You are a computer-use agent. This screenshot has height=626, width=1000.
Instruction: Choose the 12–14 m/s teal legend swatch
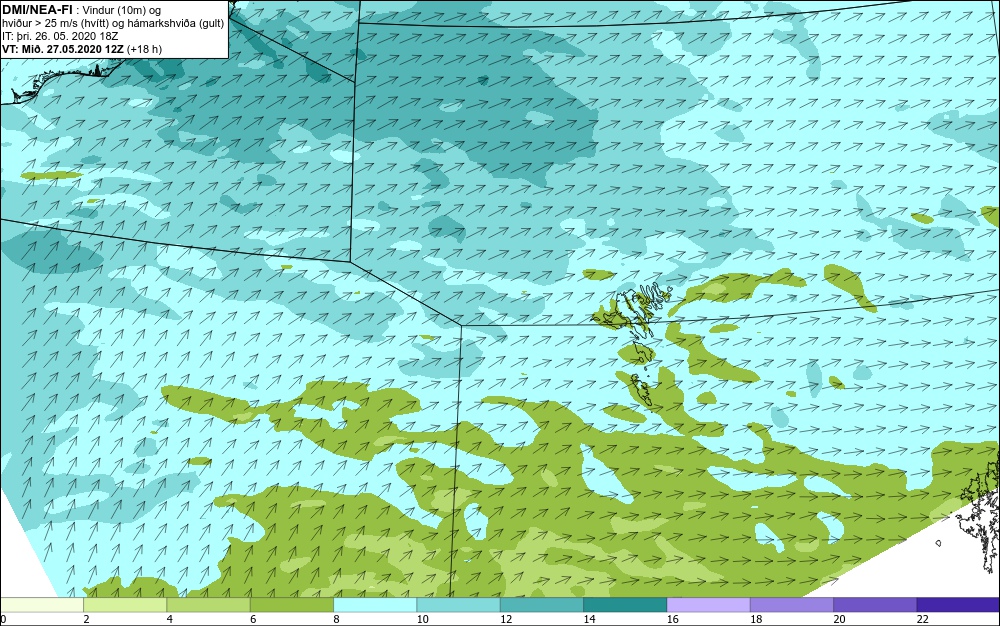541,605
